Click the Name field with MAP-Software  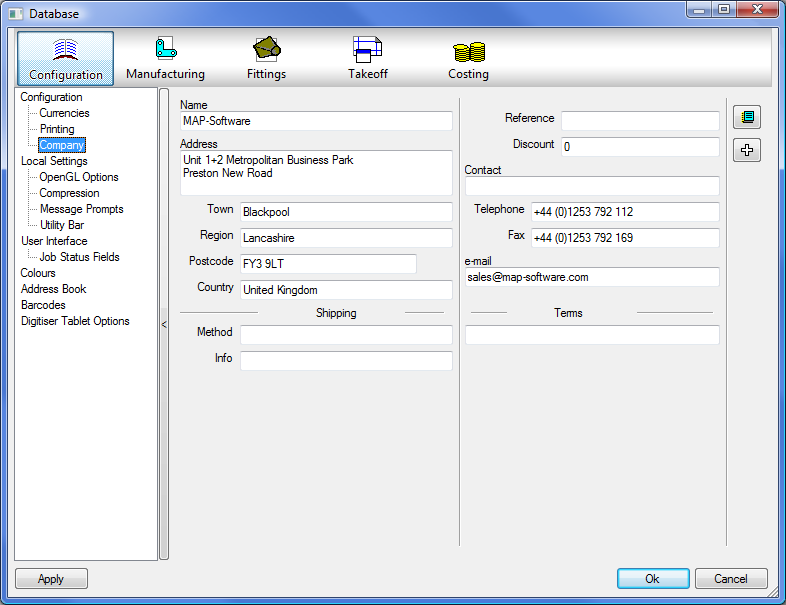click(316, 121)
